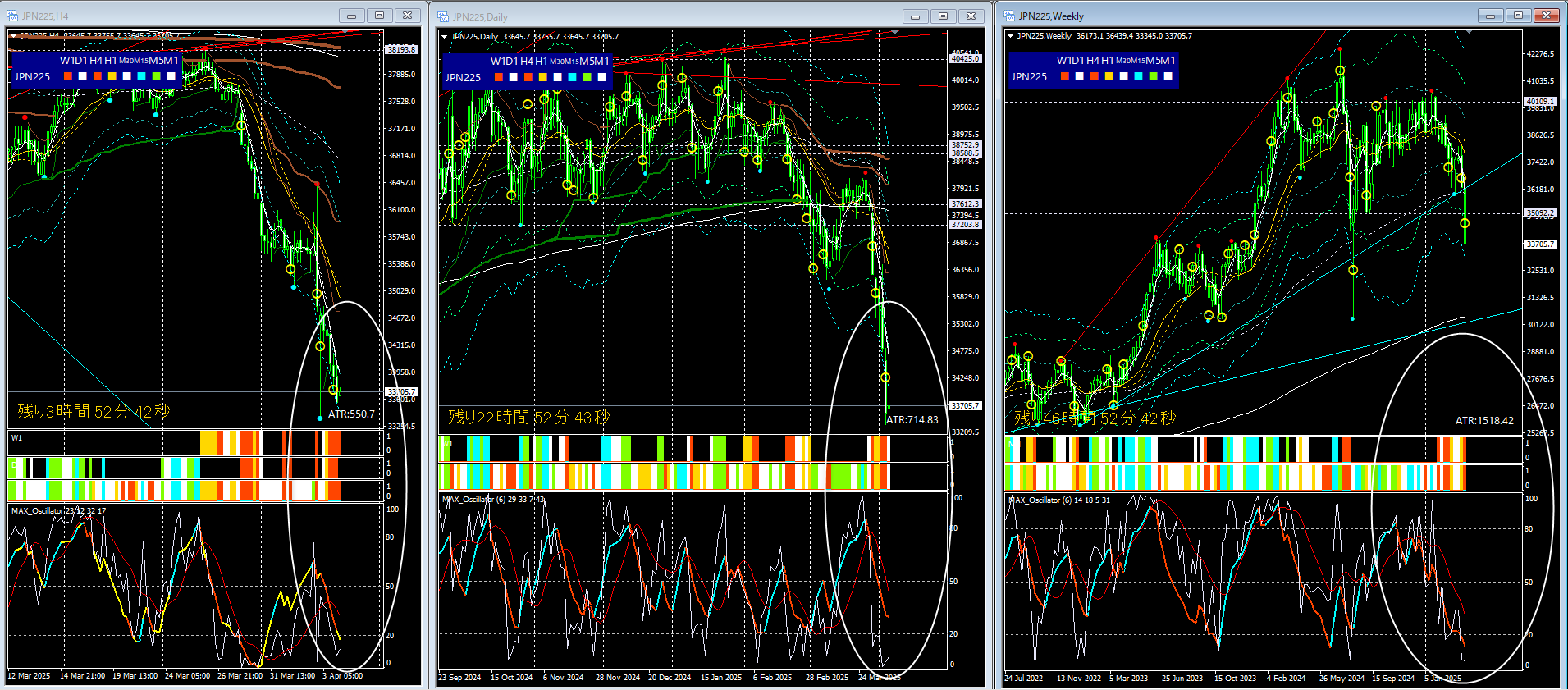Click the 残り3時間 52分 42秒 countdown in H4 chart
The image size is (1568, 690).
click(x=94, y=412)
